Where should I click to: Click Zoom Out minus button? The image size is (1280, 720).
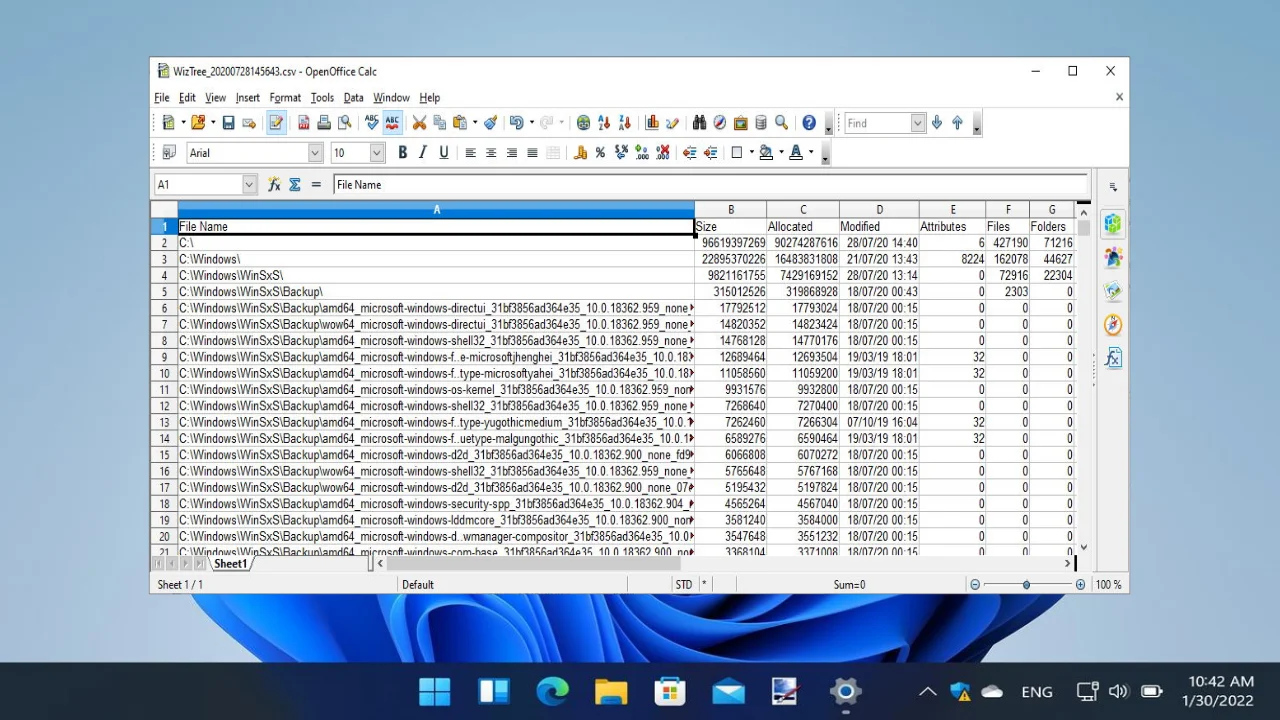click(975, 585)
